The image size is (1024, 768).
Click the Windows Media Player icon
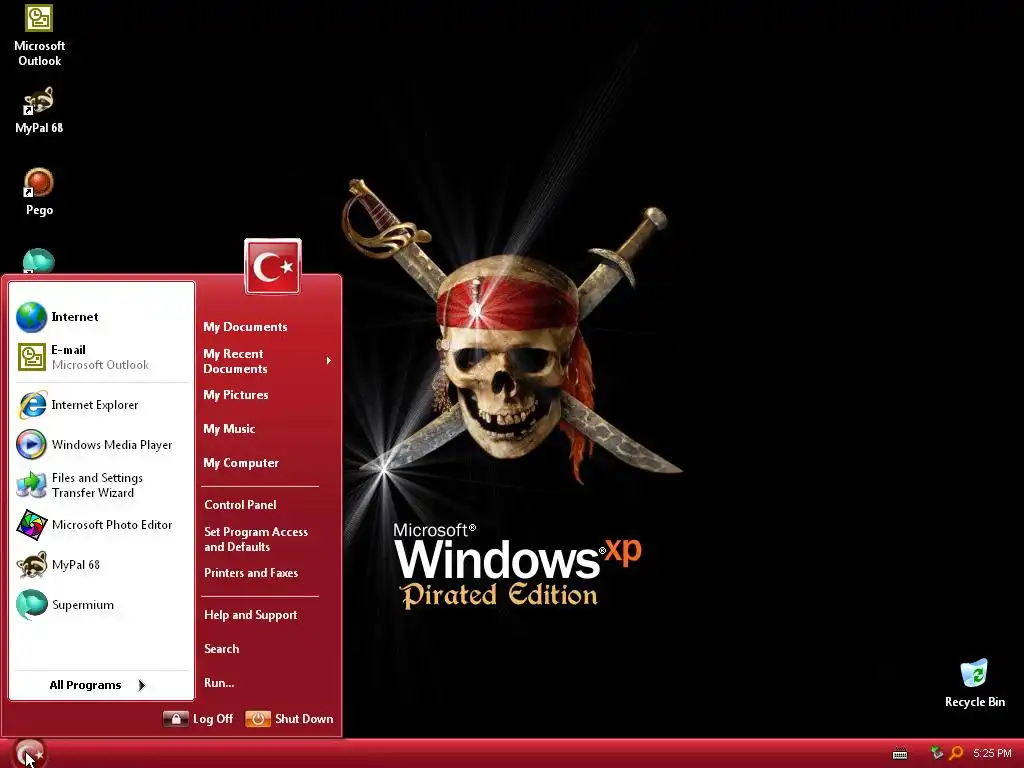[31, 445]
